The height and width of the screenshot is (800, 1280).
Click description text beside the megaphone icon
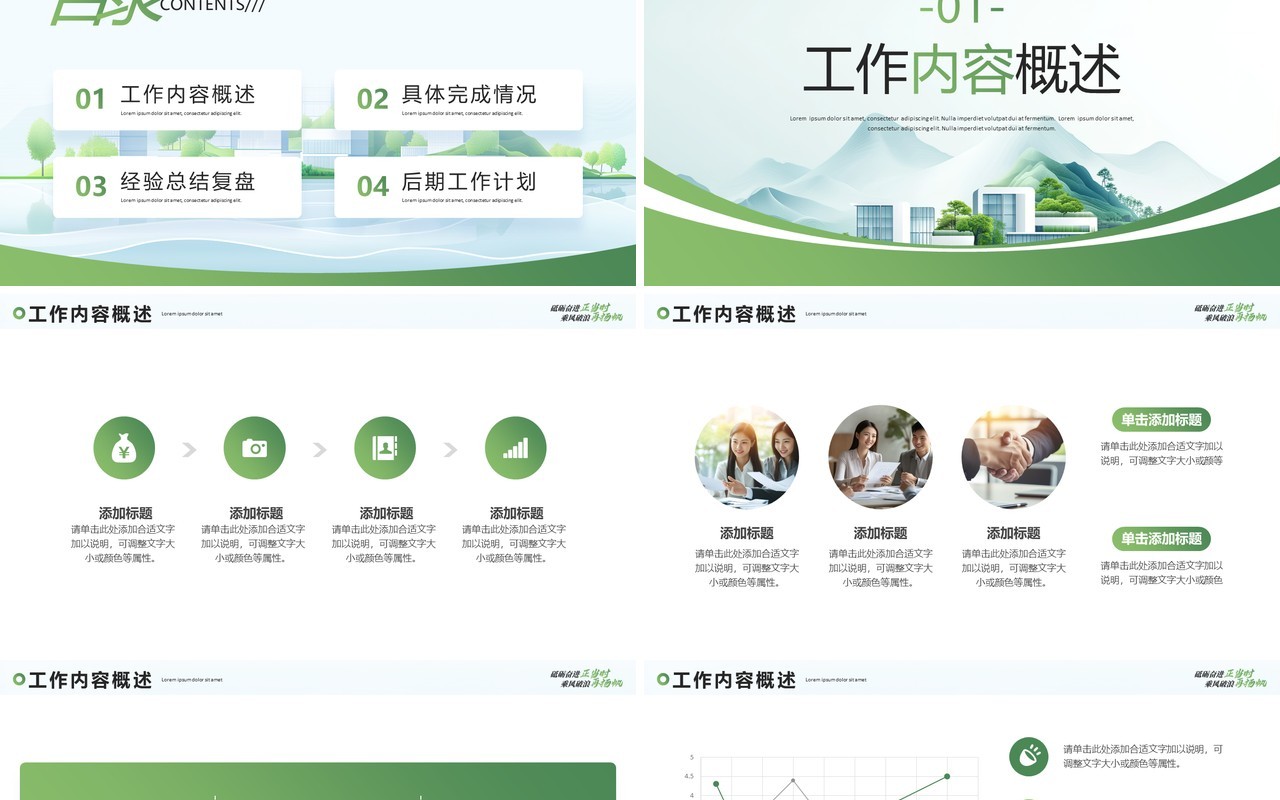[x=1143, y=756]
